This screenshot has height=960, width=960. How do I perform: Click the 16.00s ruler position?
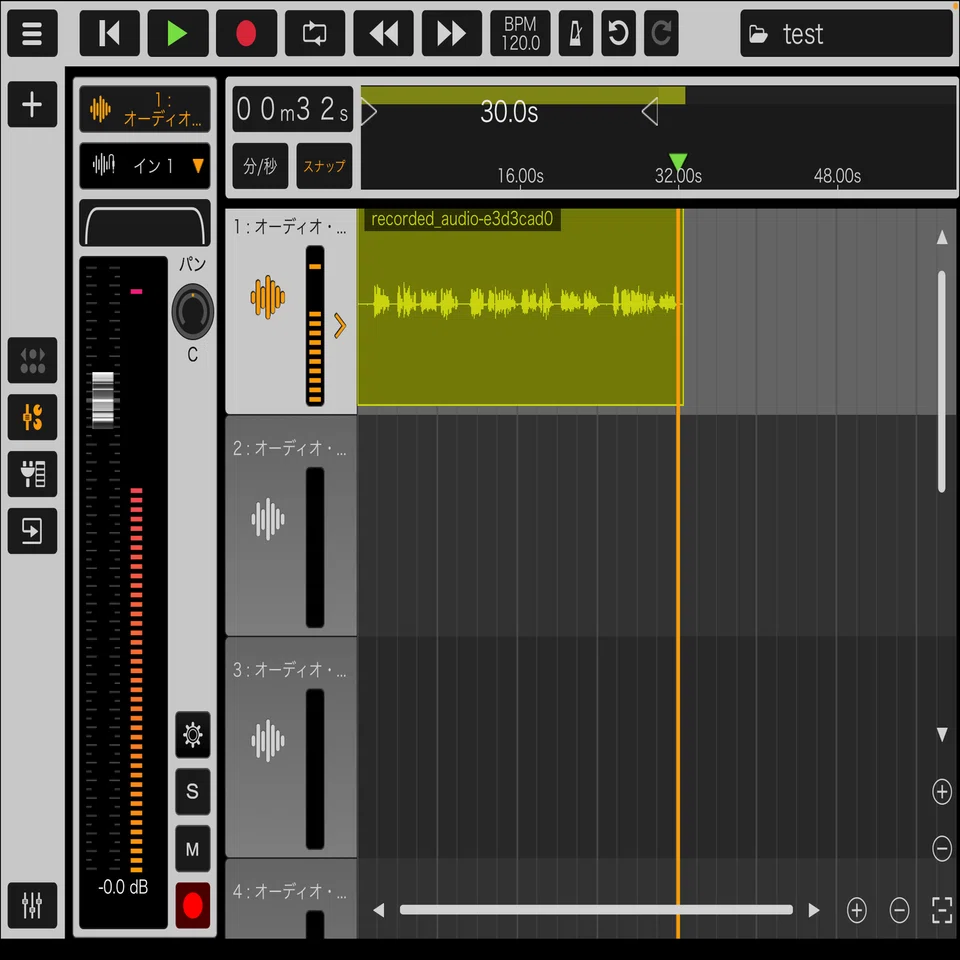[520, 176]
